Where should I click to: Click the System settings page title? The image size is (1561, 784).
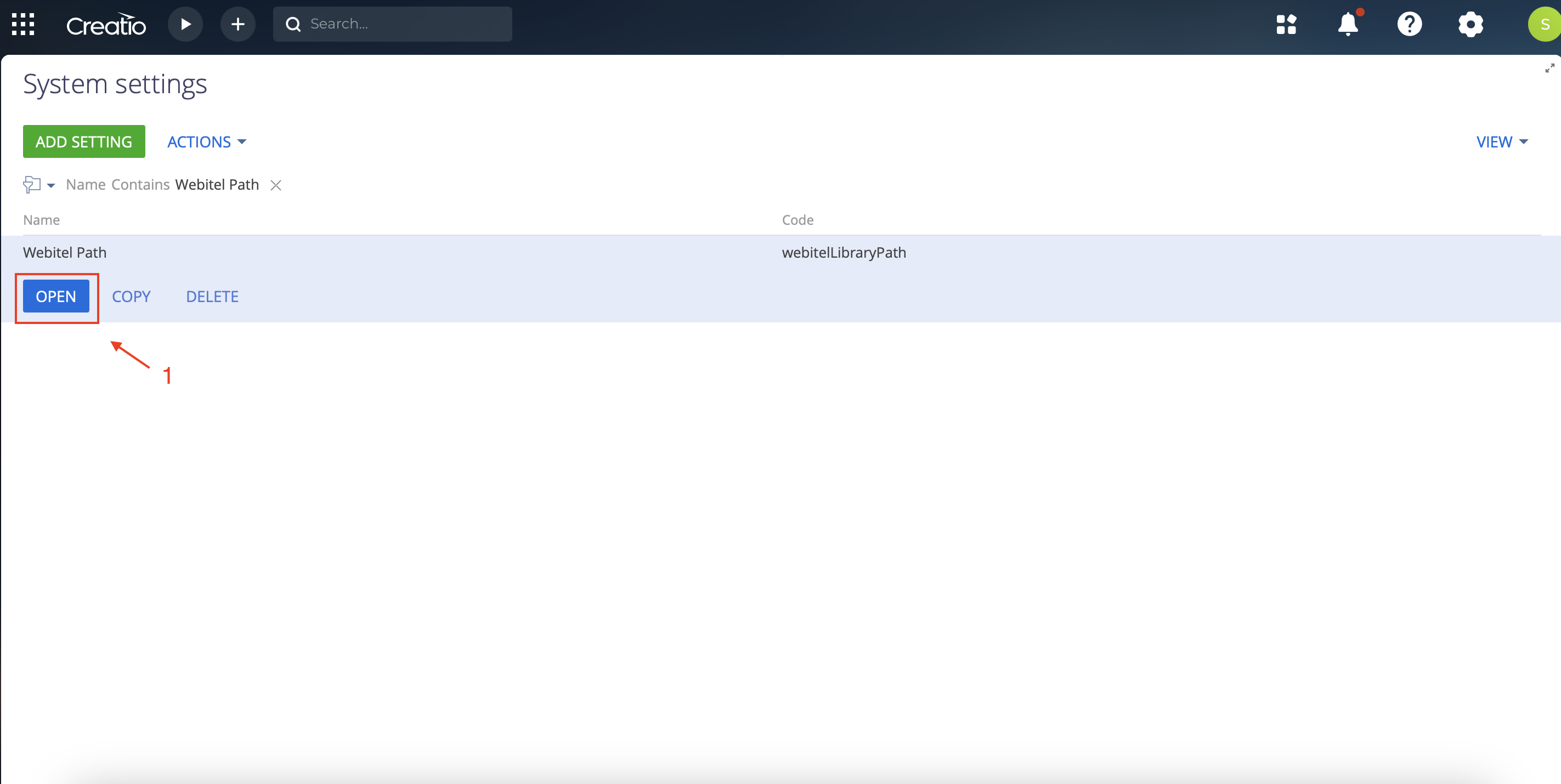[x=115, y=84]
